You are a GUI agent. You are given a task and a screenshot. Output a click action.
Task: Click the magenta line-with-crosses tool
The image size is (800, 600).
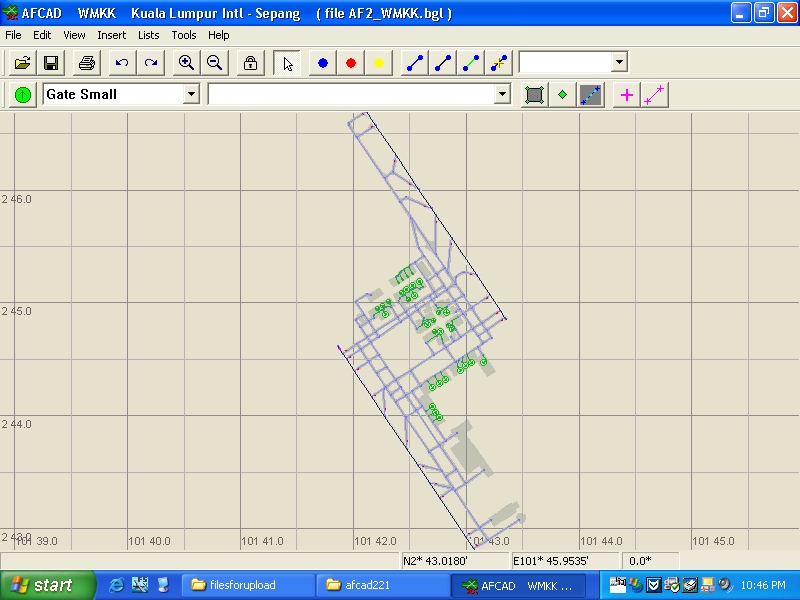pos(655,94)
